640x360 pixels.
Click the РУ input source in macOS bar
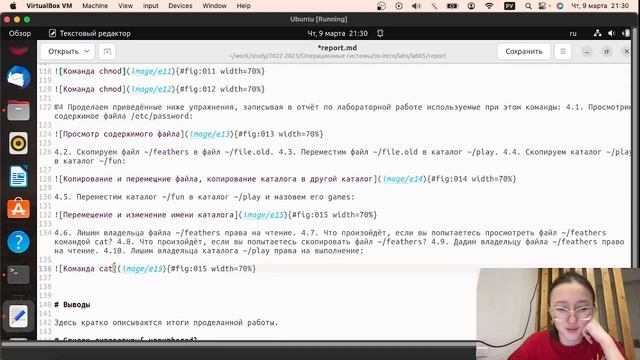[509, 6]
